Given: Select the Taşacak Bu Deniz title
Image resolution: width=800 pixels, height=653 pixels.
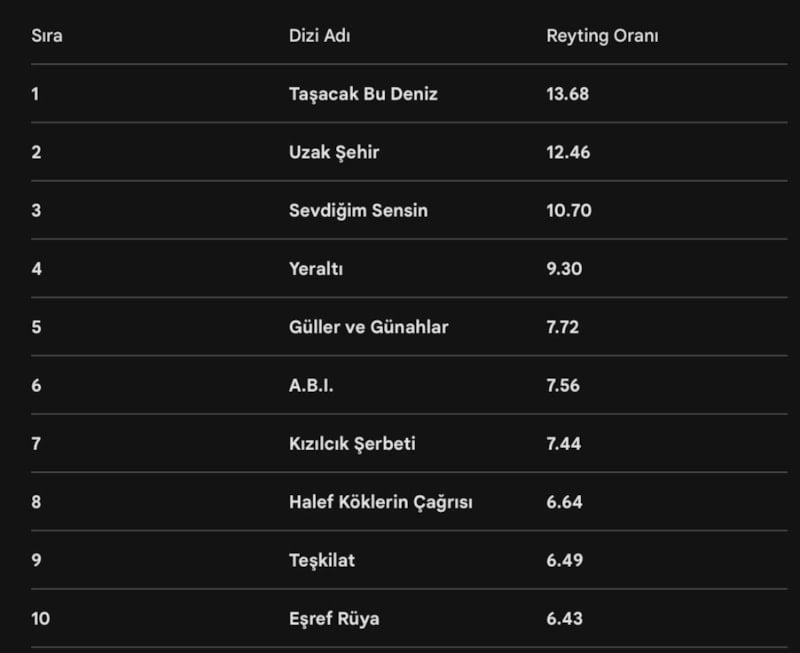Looking at the screenshot, I should [x=363, y=94].
